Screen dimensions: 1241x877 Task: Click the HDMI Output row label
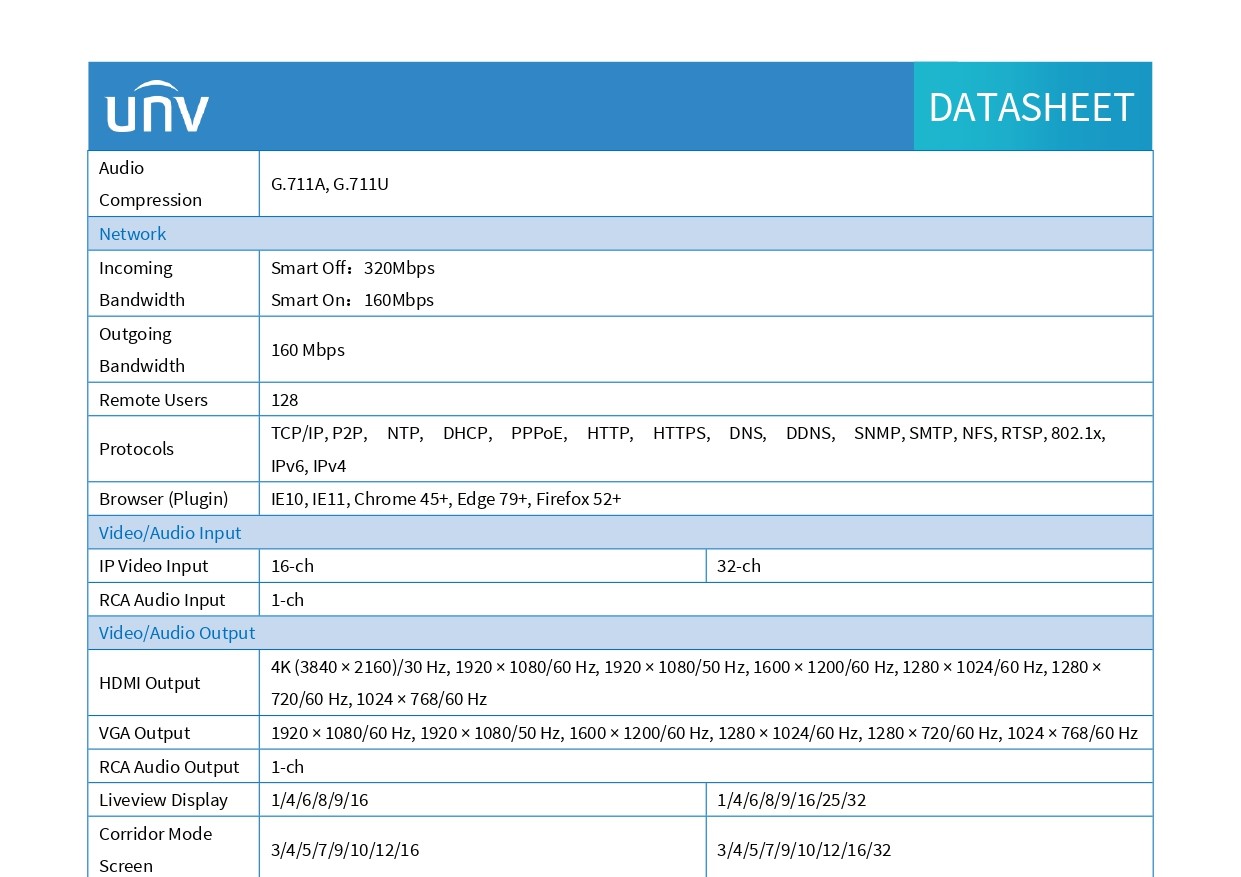(x=149, y=683)
